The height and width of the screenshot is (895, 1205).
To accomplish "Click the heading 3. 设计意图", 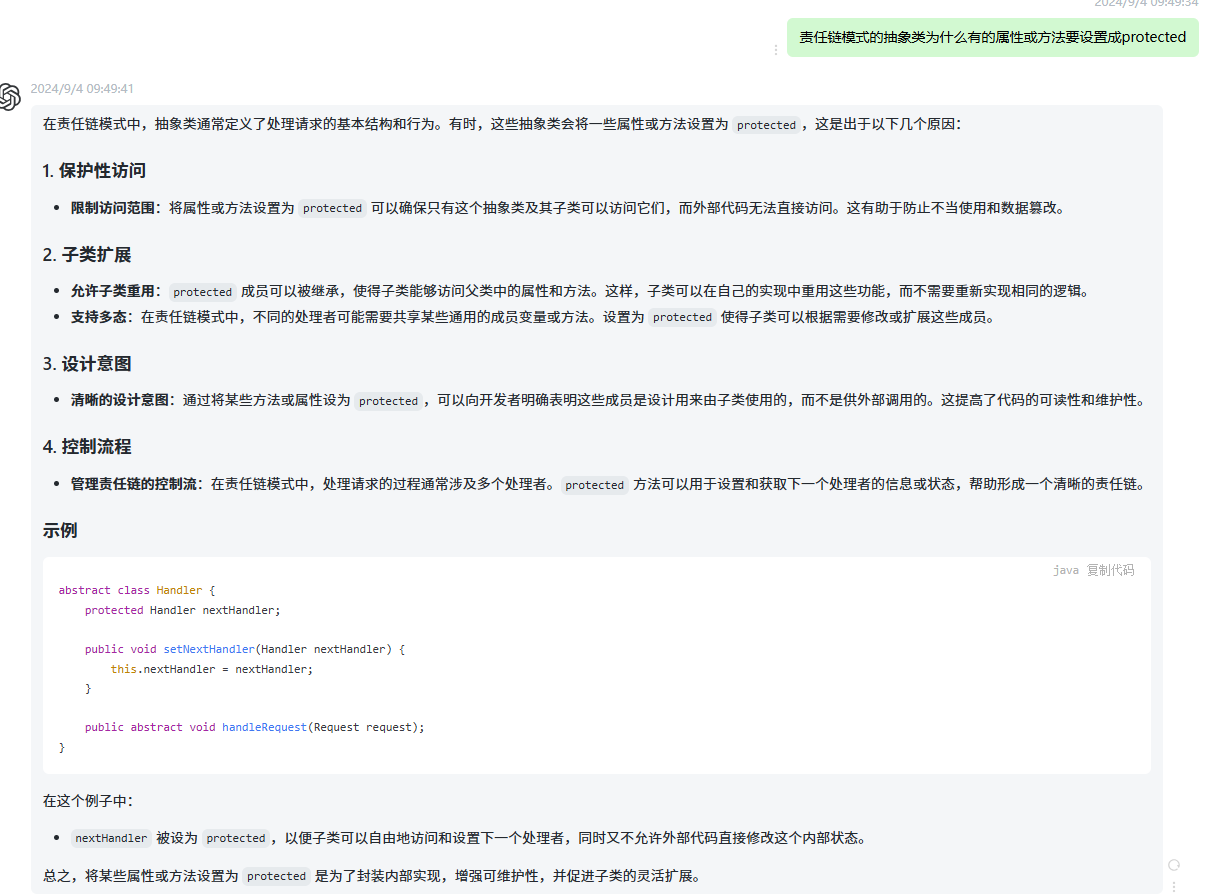I will pyautogui.click(x=87, y=364).
